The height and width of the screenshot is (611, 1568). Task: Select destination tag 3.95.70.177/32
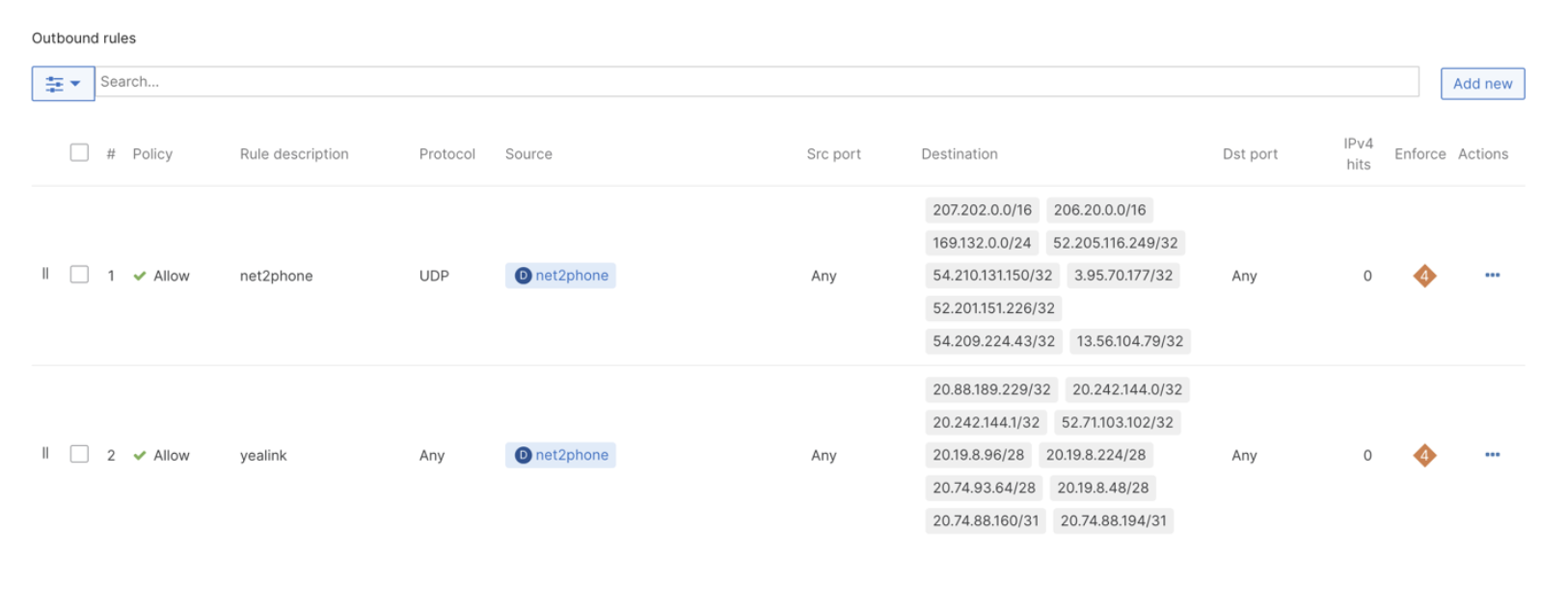coord(1123,276)
